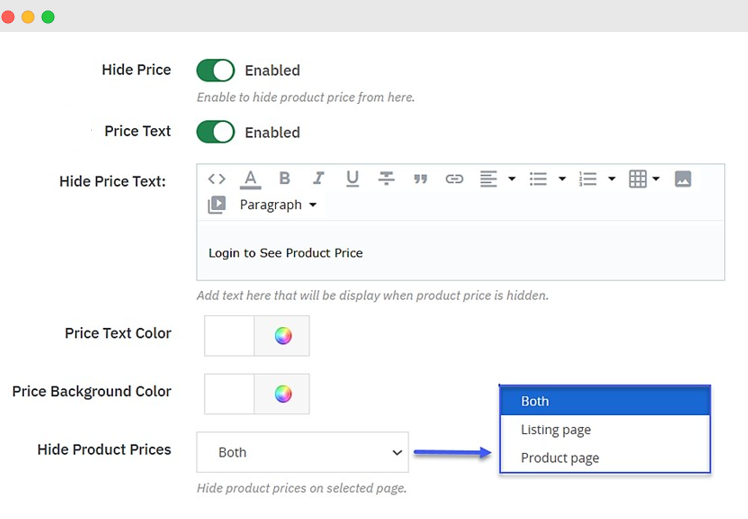748x519 pixels.
Task: Choose Product page from the list
Action: click(x=560, y=458)
